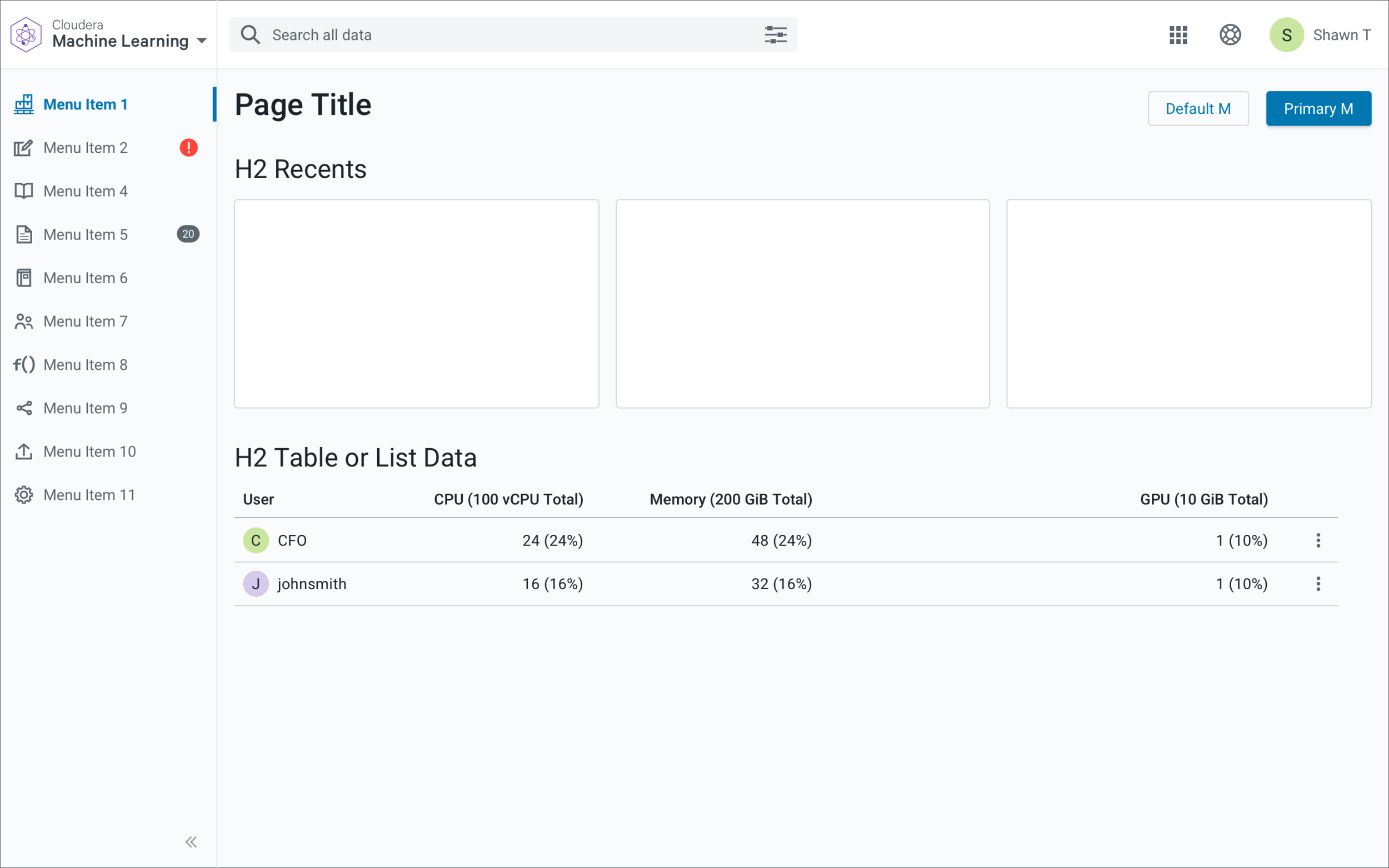Open the CFO user link
This screenshot has width=1389, height=868.
(292, 540)
